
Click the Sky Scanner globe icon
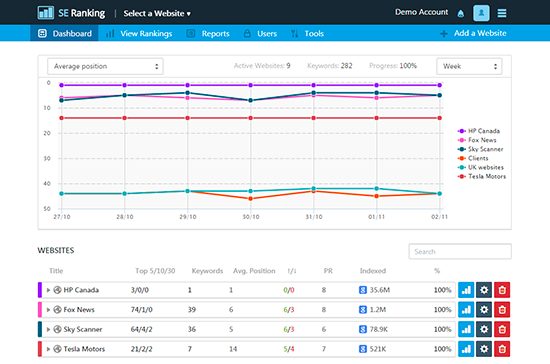(x=57, y=329)
